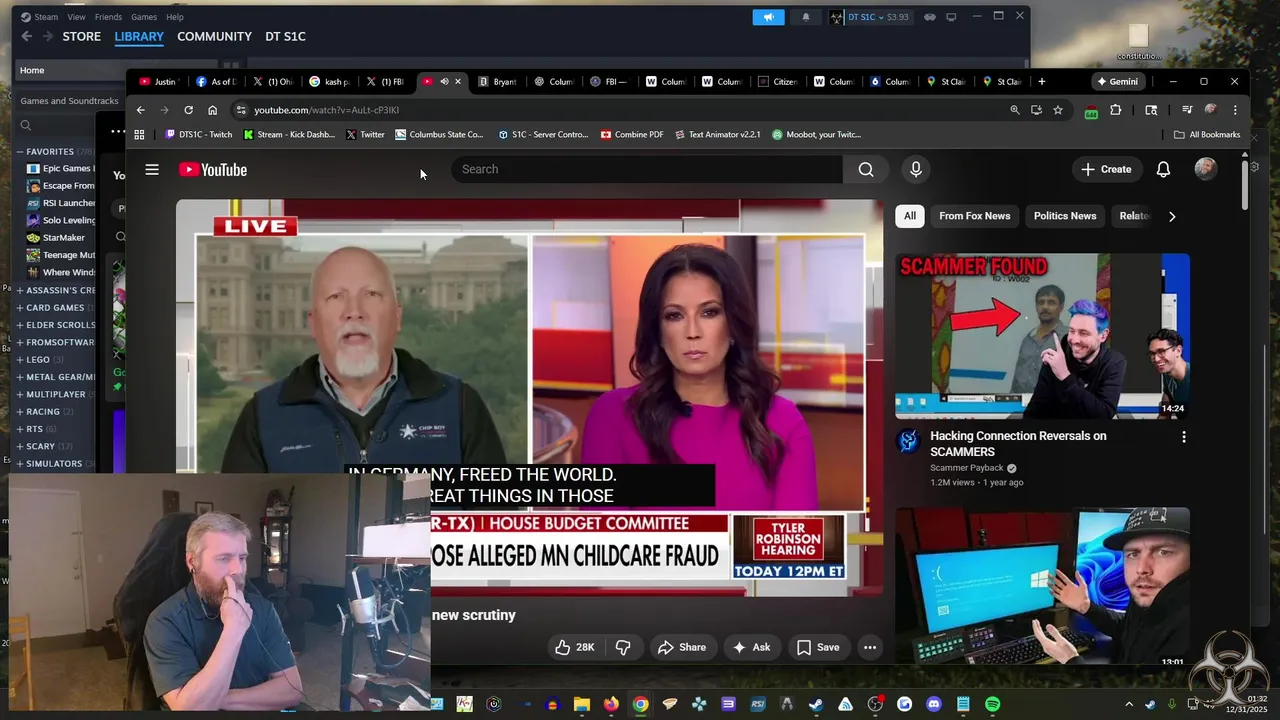The height and width of the screenshot is (720, 1280).
Task: Open the Gemini button in Chrome
Action: pos(1118,81)
